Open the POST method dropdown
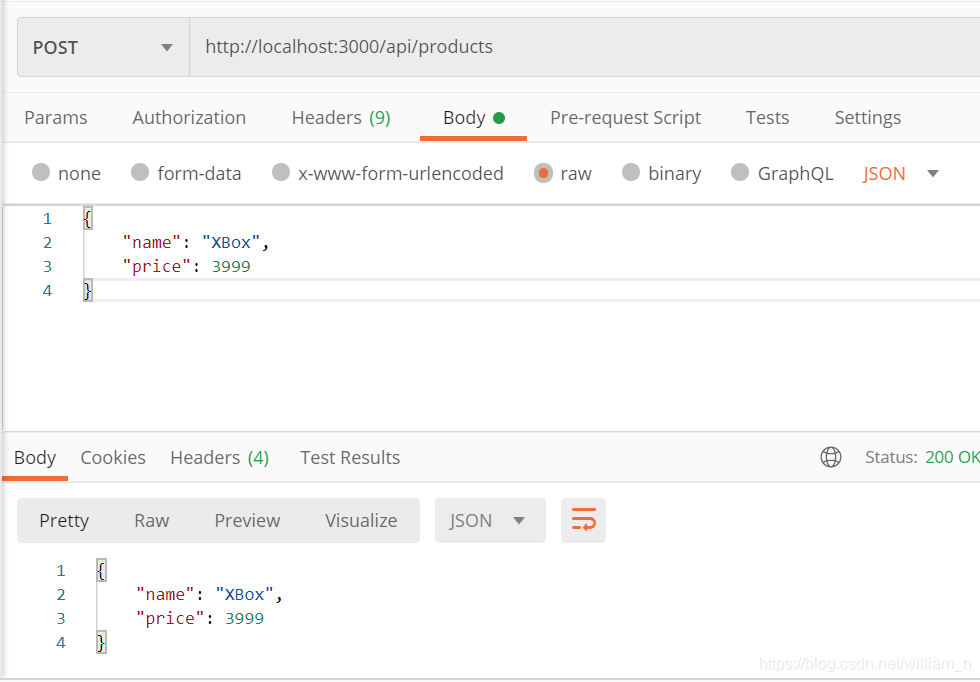 [103, 48]
